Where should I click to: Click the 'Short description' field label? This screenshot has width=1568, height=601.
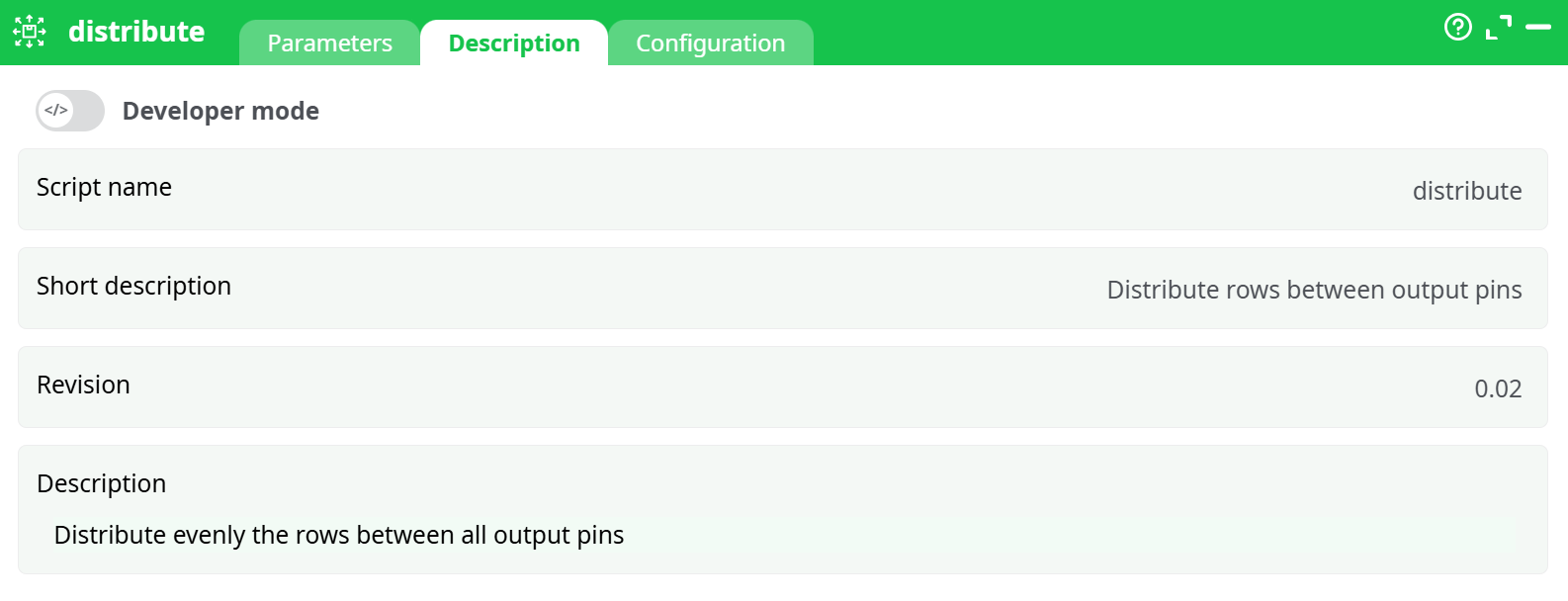click(x=133, y=286)
